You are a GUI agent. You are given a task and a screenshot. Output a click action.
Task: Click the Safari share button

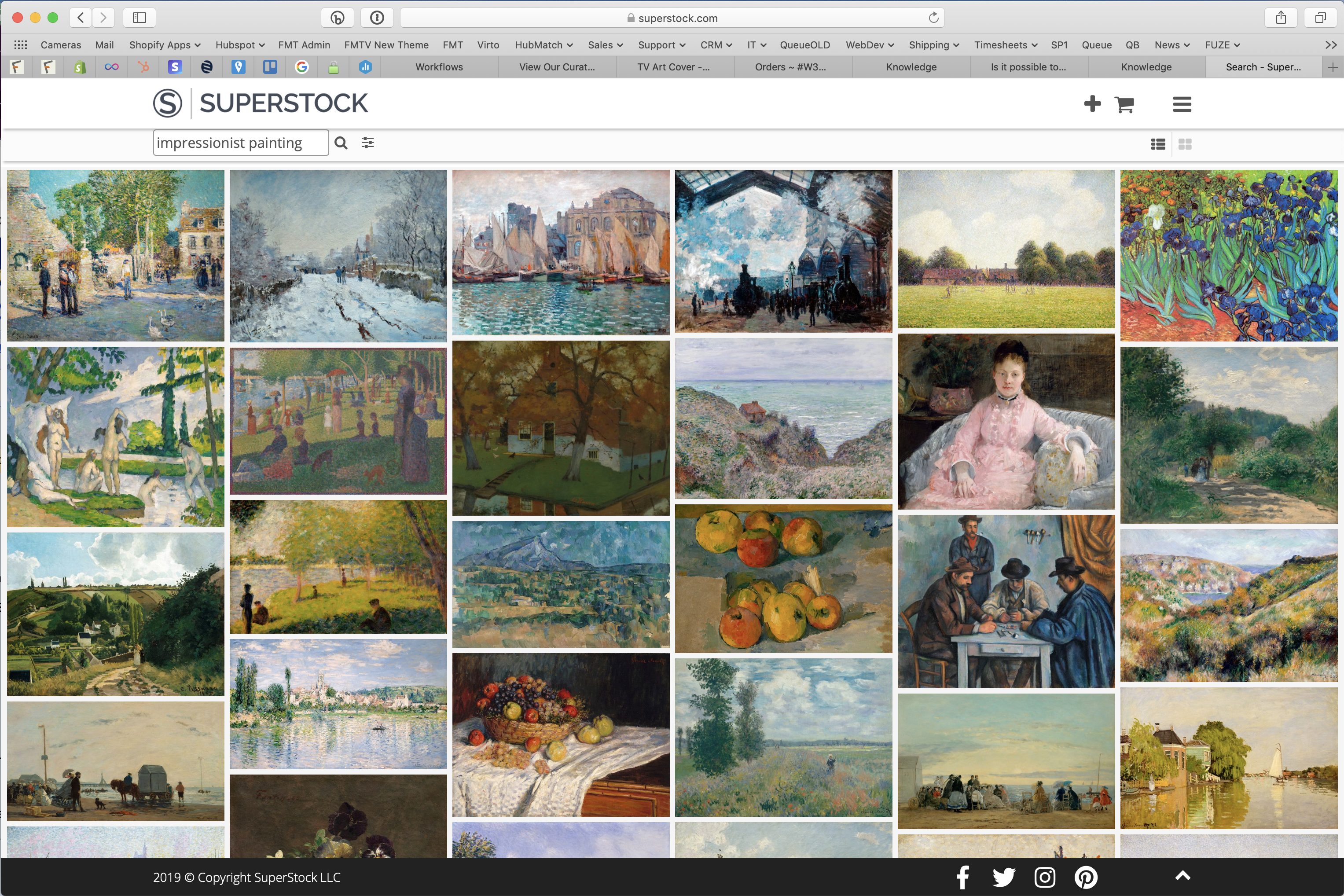click(x=1281, y=18)
